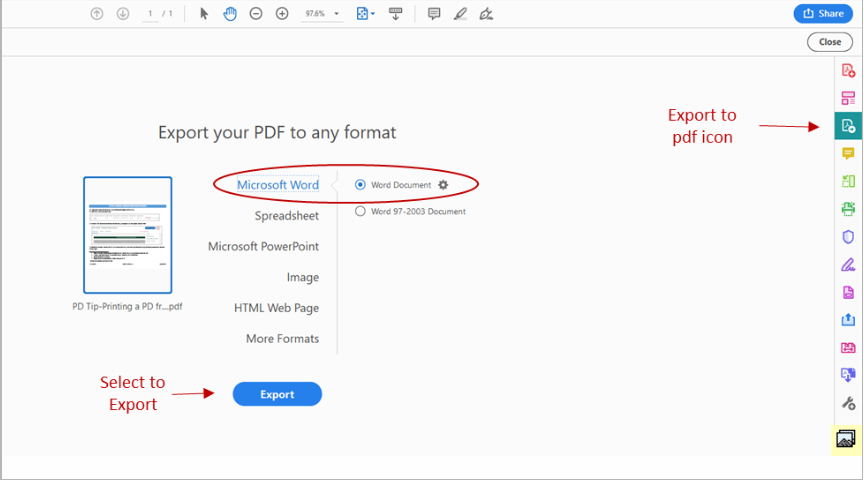Open the magenta document sidebar tool

[x=848, y=292]
